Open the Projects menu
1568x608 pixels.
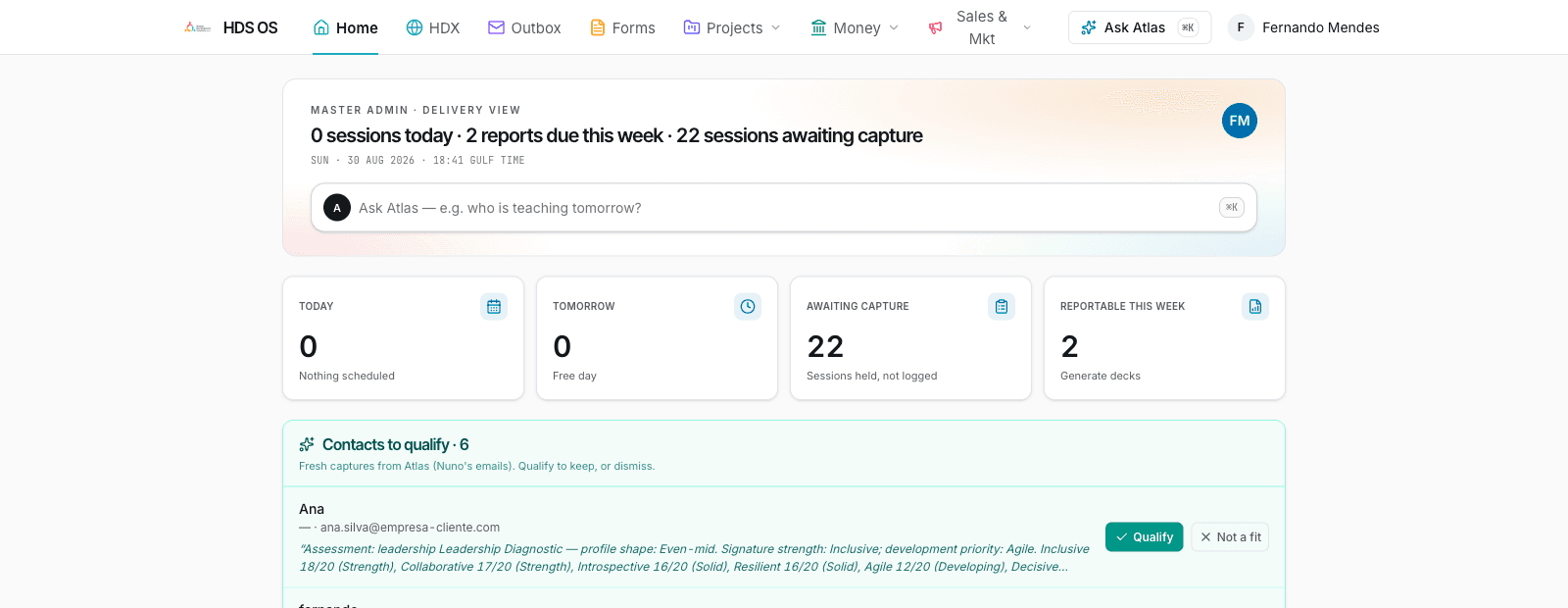click(732, 27)
